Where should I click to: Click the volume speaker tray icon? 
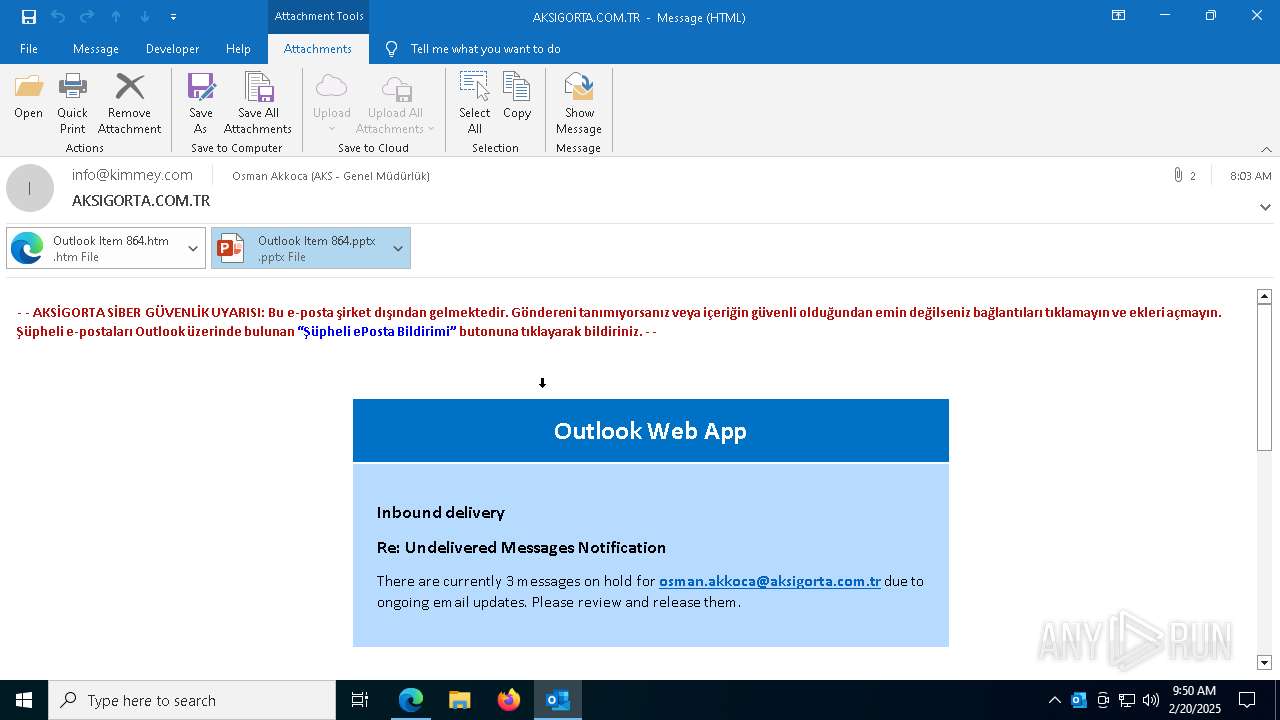(1151, 700)
